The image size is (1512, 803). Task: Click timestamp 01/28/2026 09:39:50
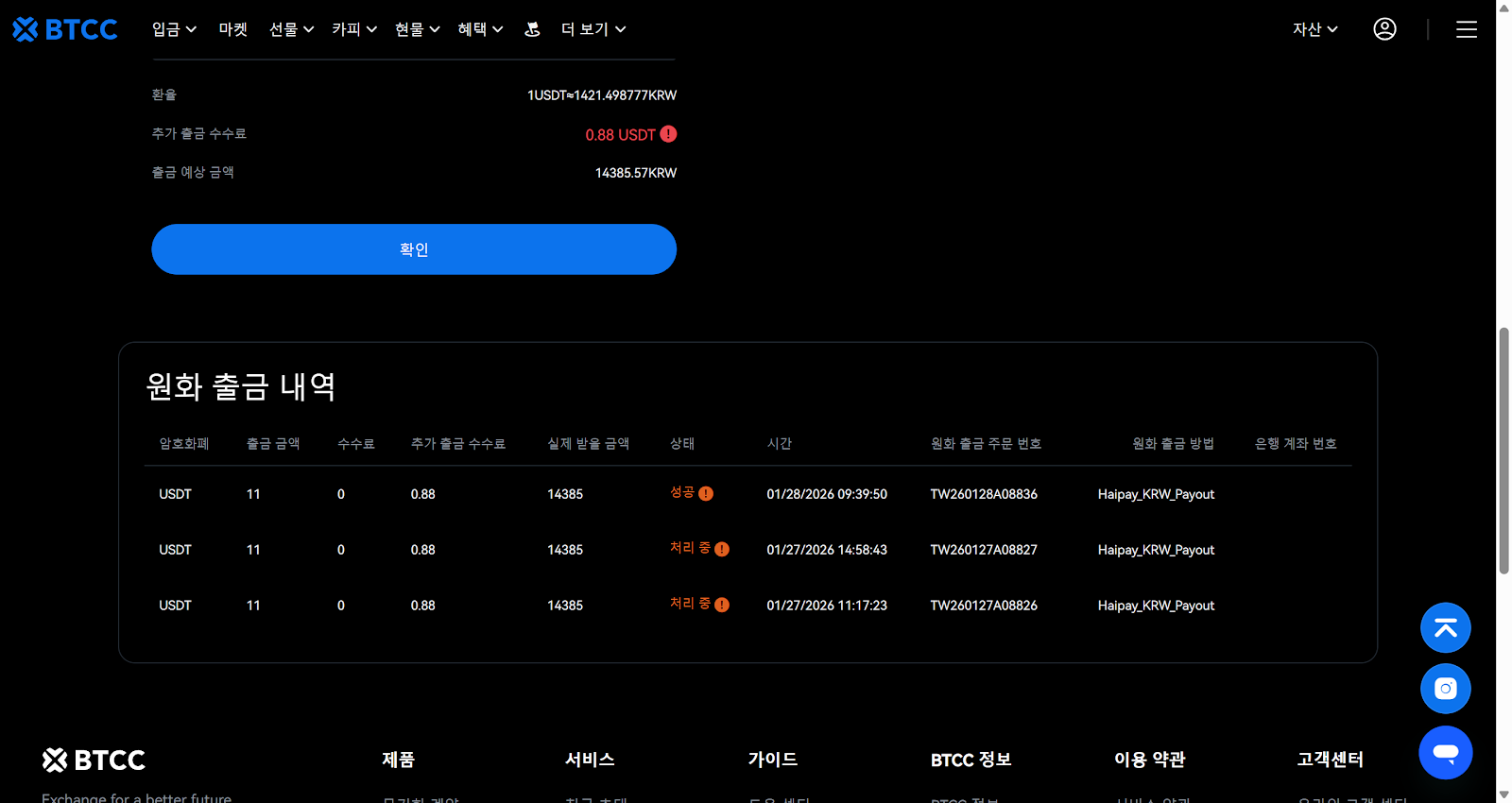(827, 494)
